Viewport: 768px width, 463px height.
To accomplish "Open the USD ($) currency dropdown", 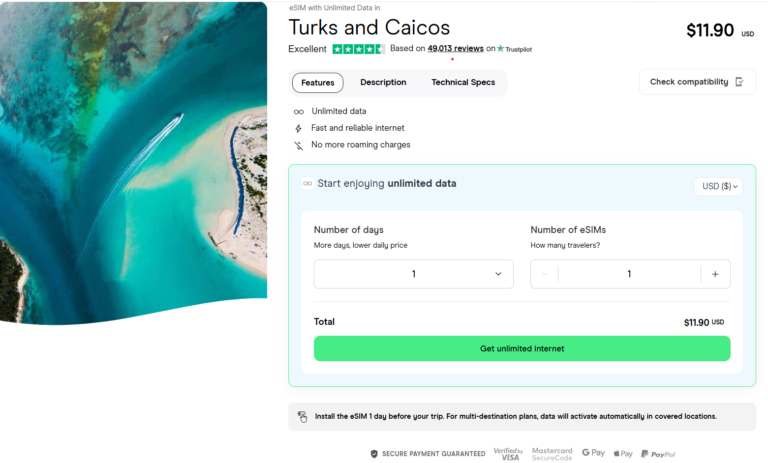I will tap(720, 186).
